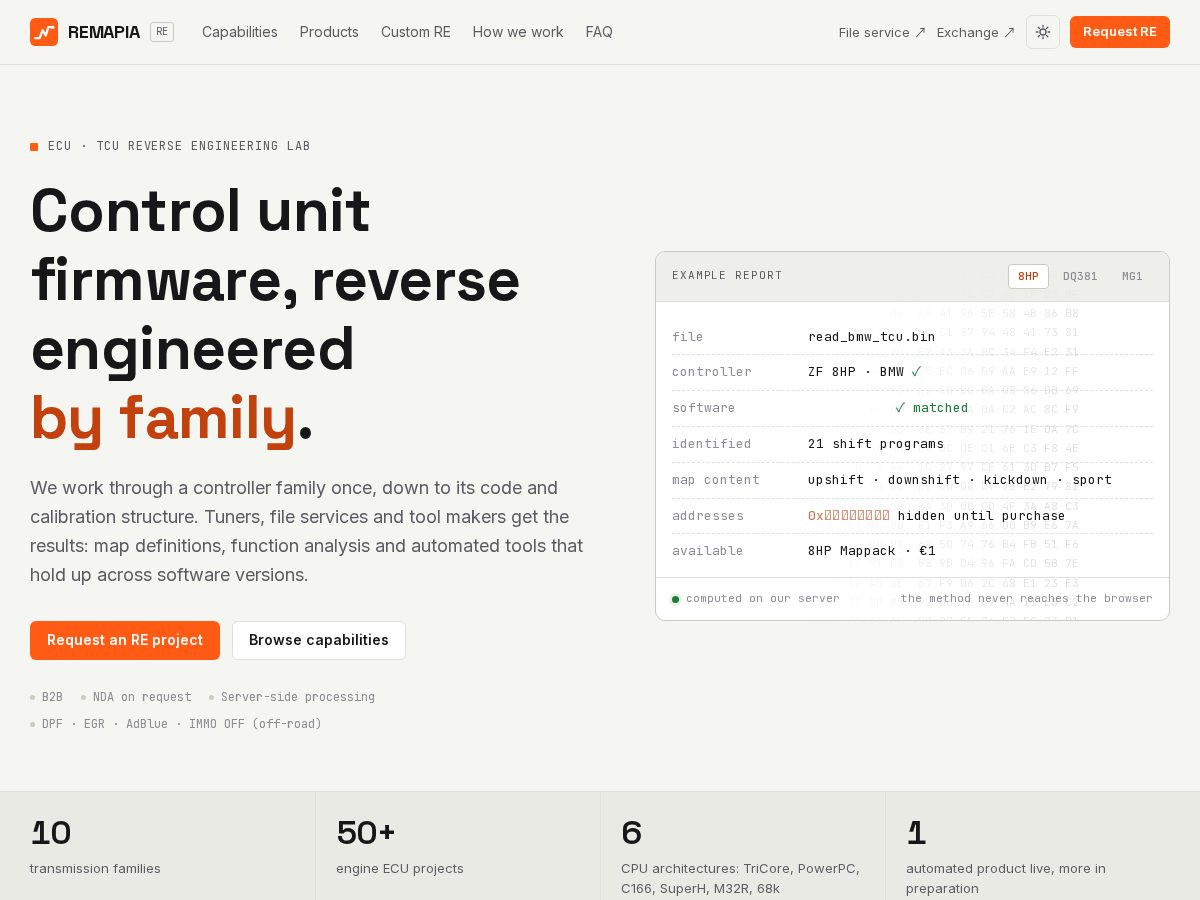Click the hidden until purchase address text
Viewport: 1200px width, 900px height.
click(982, 516)
